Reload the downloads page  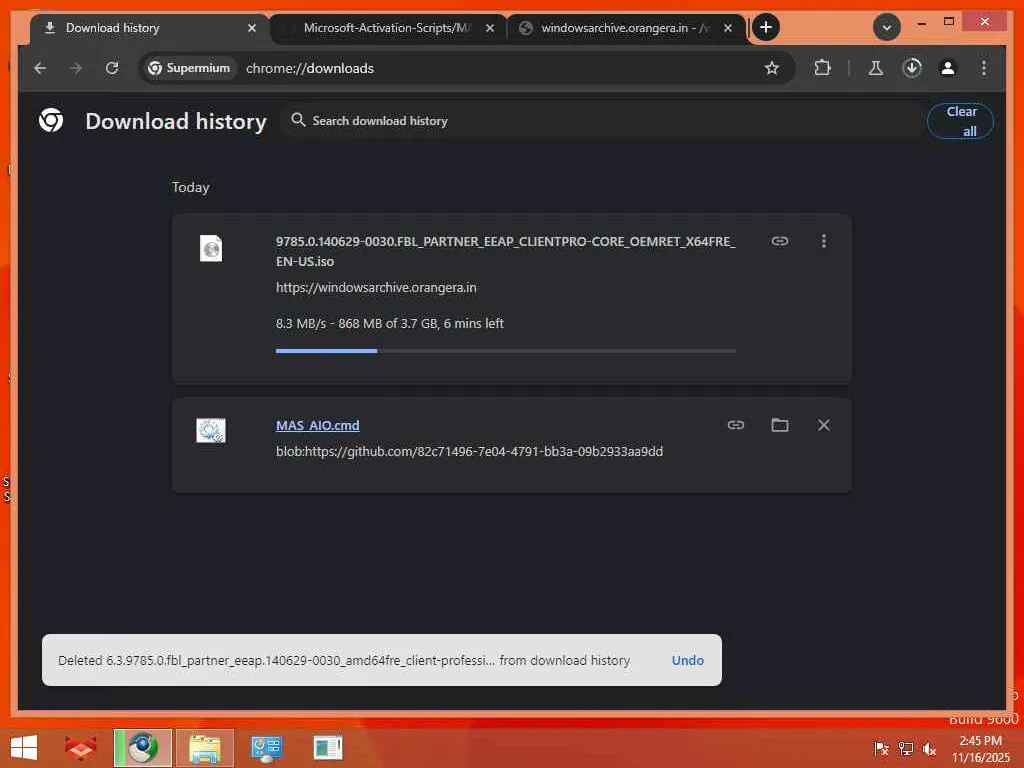(112, 68)
